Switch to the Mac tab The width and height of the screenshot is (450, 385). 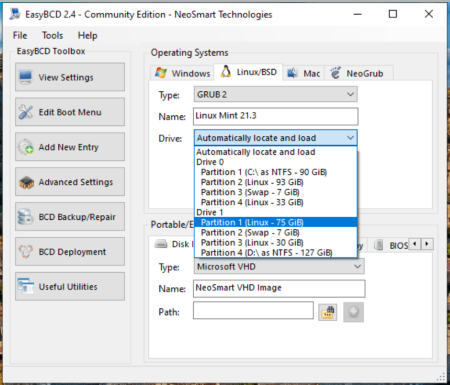[304, 73]
